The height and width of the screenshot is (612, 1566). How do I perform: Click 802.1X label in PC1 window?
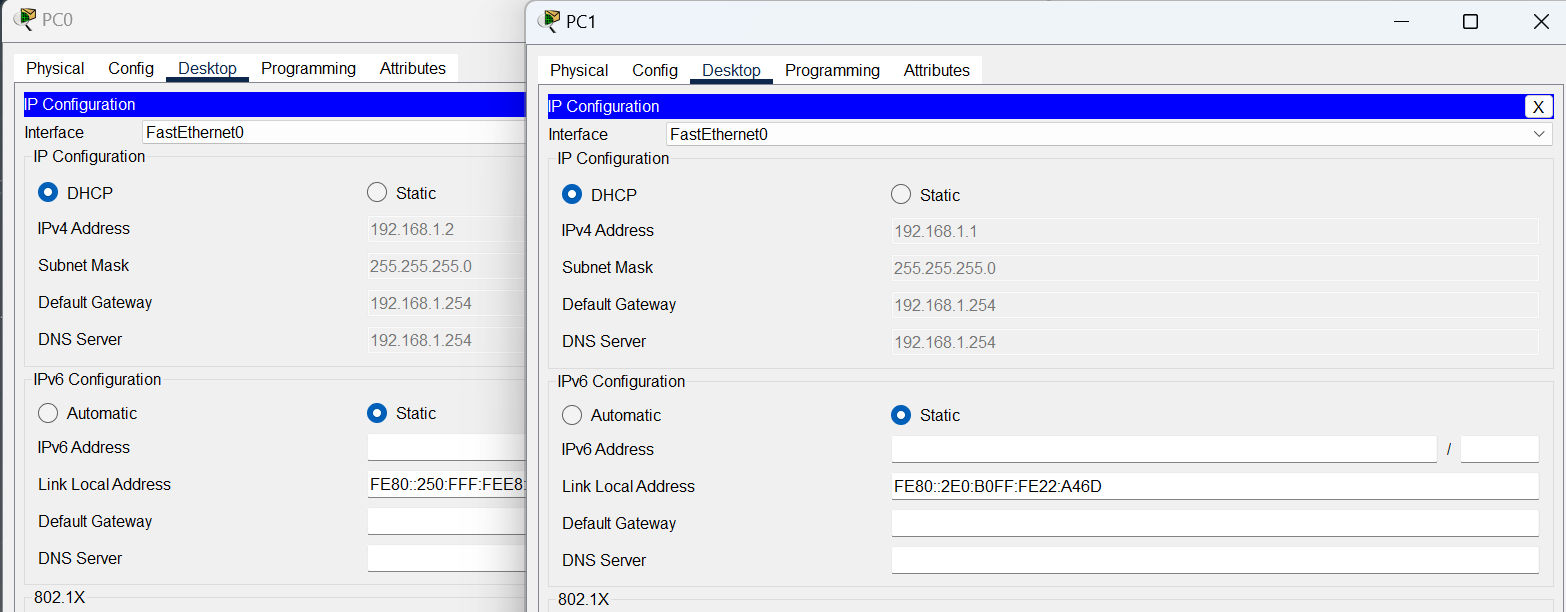point(583,599)
